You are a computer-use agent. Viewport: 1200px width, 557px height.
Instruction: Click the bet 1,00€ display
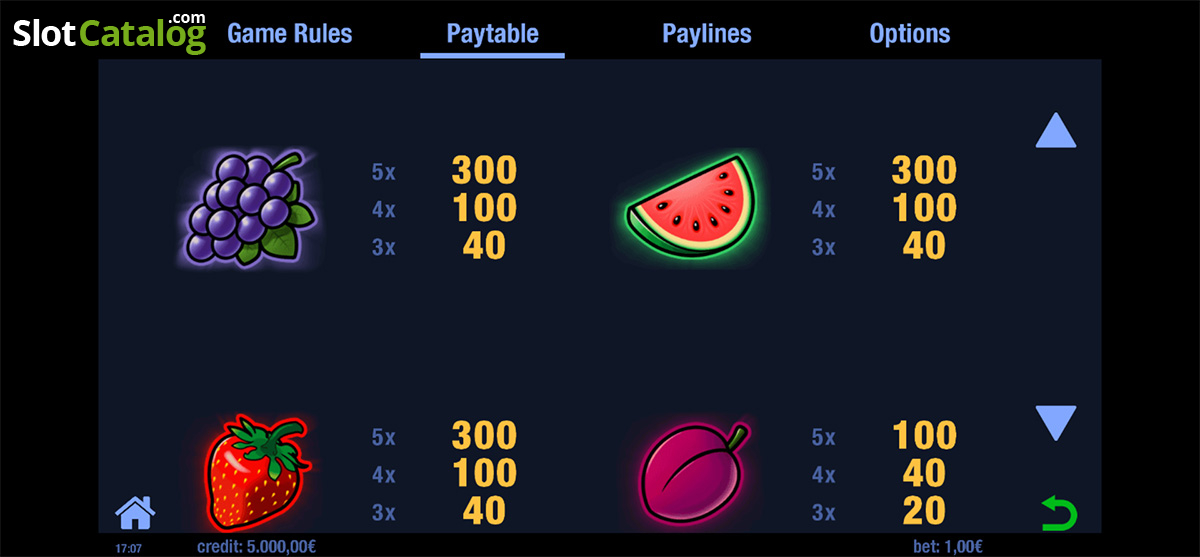(x=950, y=546)
